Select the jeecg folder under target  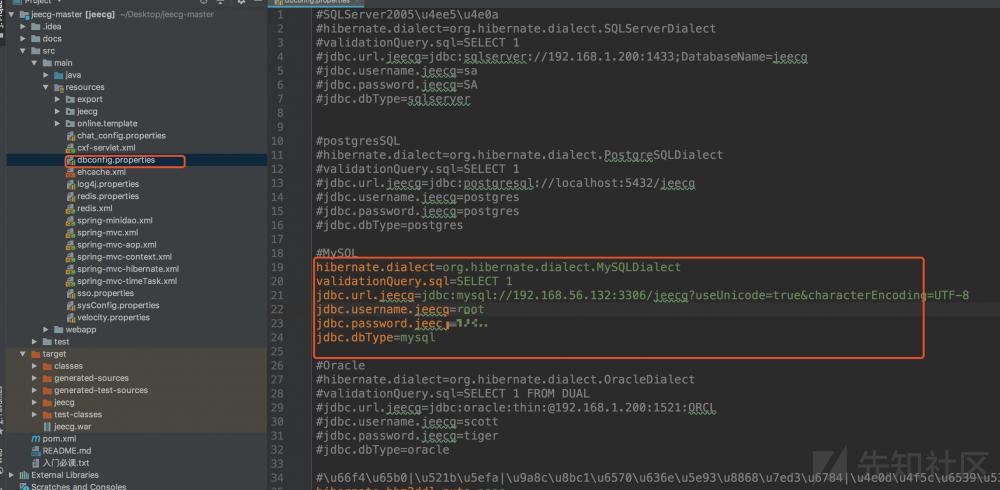(64, 402)
